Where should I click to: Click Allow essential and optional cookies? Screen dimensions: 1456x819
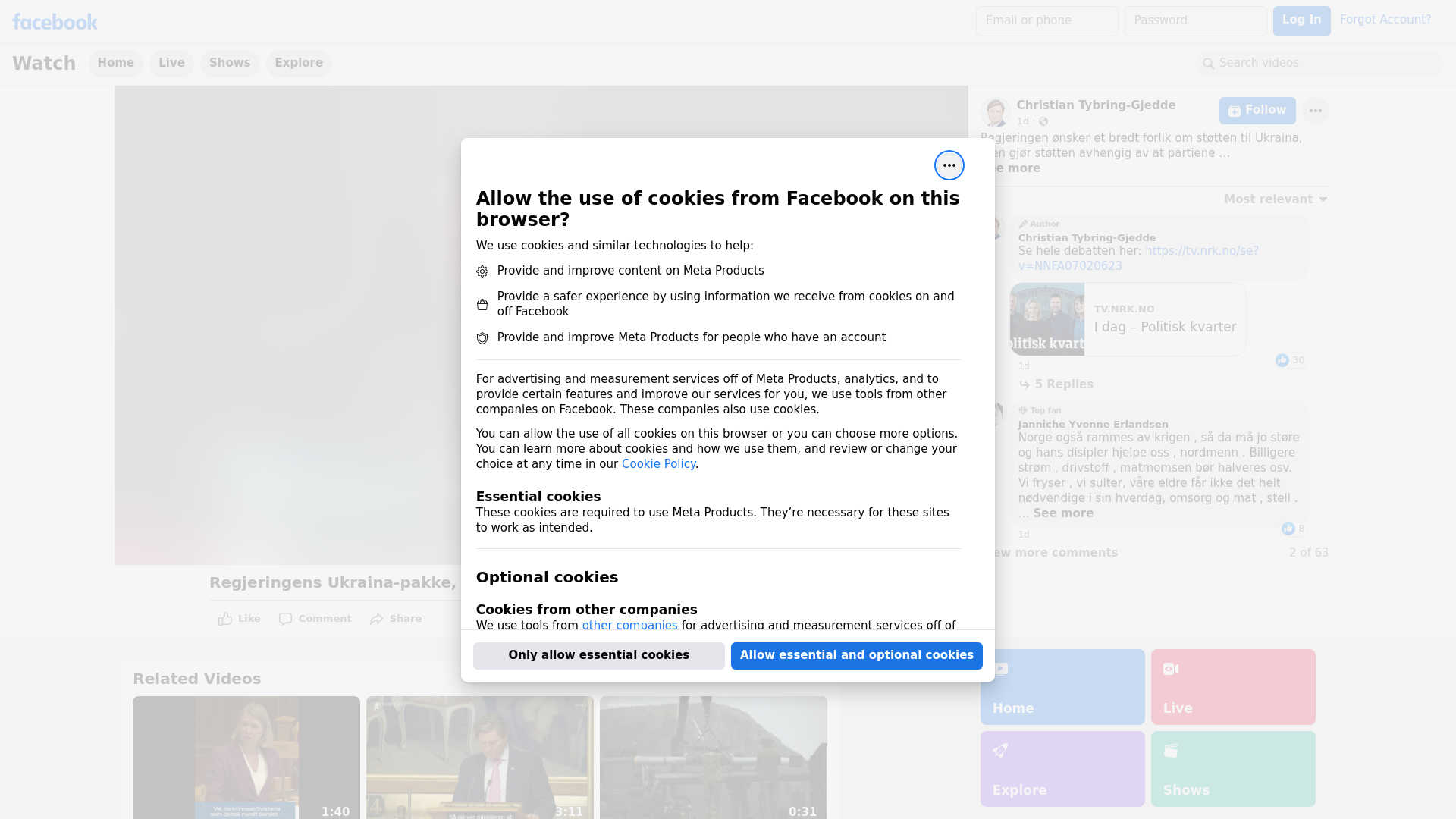857,656
